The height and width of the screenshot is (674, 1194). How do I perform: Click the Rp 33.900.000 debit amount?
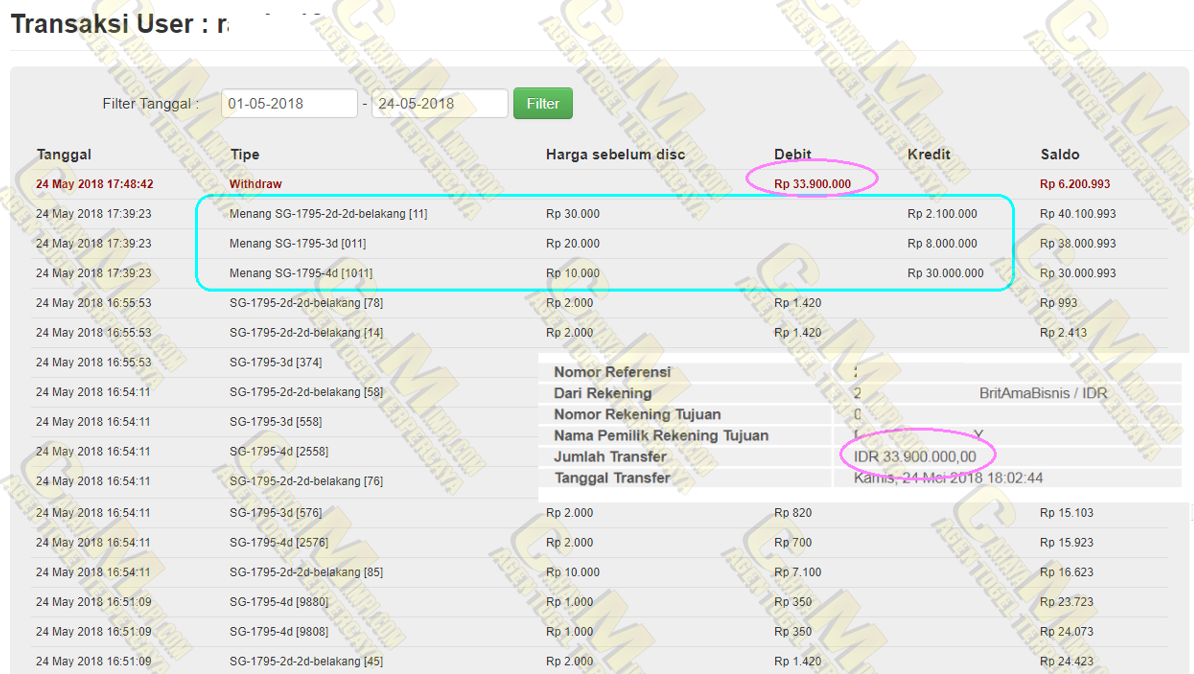point(812,184)
